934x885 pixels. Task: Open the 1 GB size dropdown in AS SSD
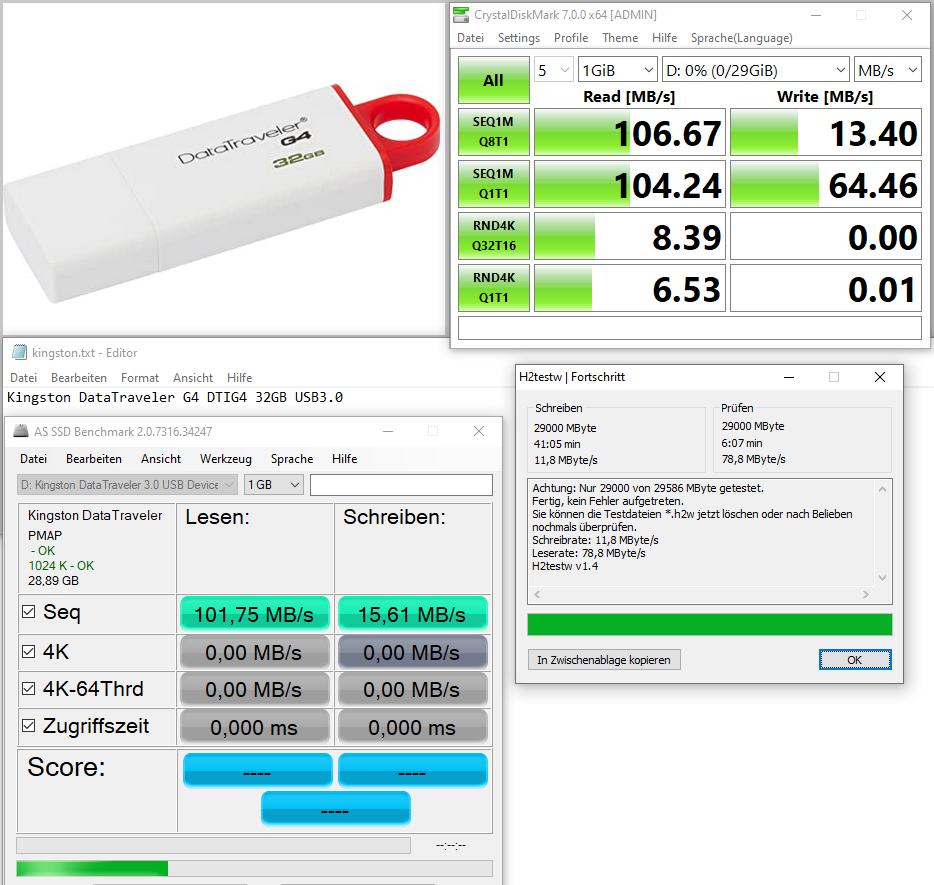pyautogui.click(x=274, y=485)
